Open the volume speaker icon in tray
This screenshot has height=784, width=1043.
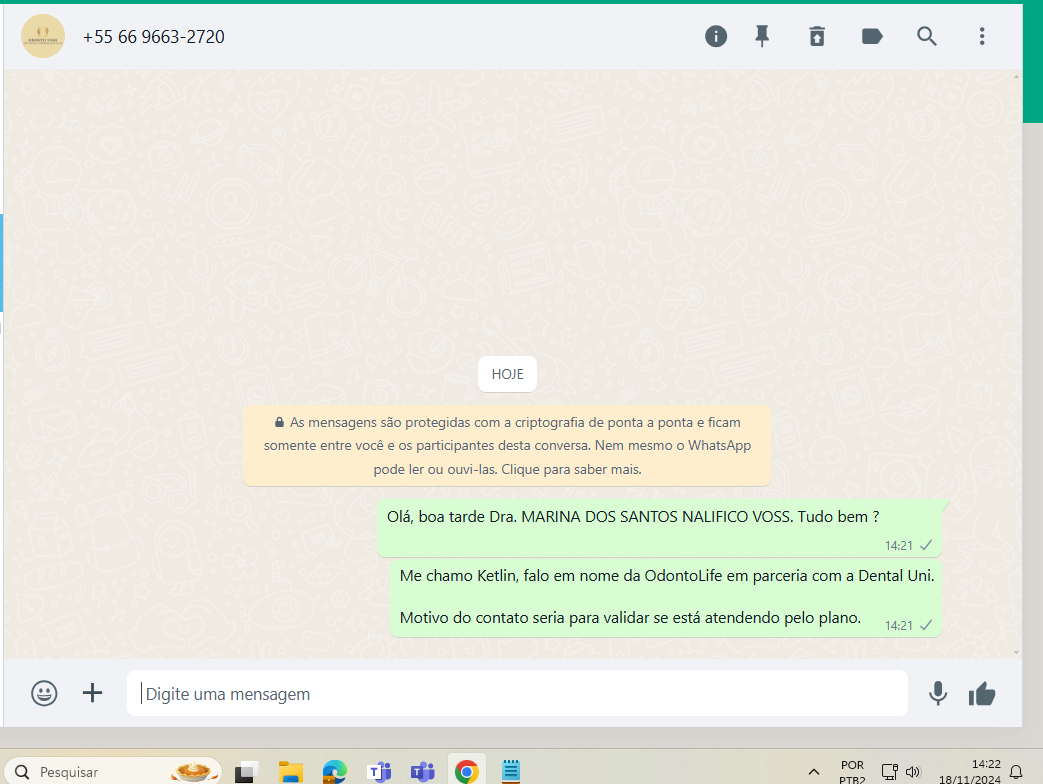click(913, 771)
